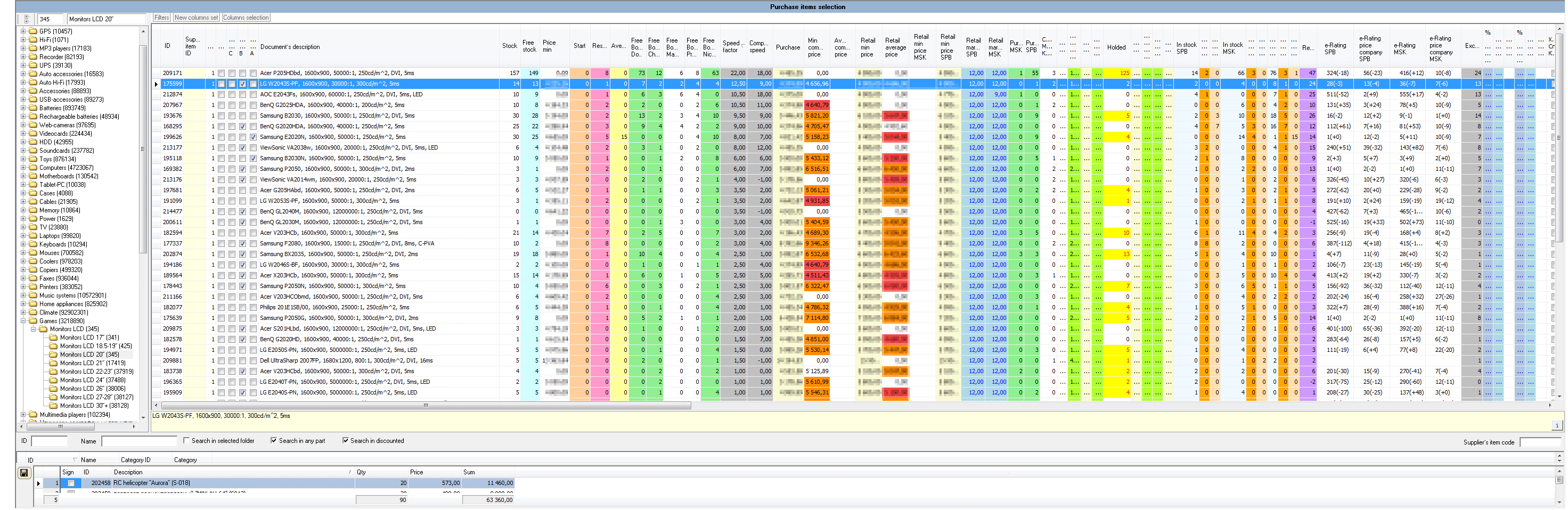Expand the Music systems tree node

tap(23, 295)
